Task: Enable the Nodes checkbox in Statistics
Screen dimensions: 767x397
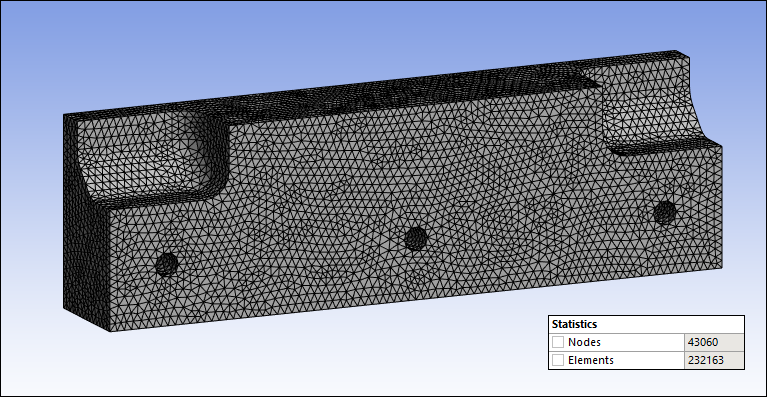Action: pos(558,342)
